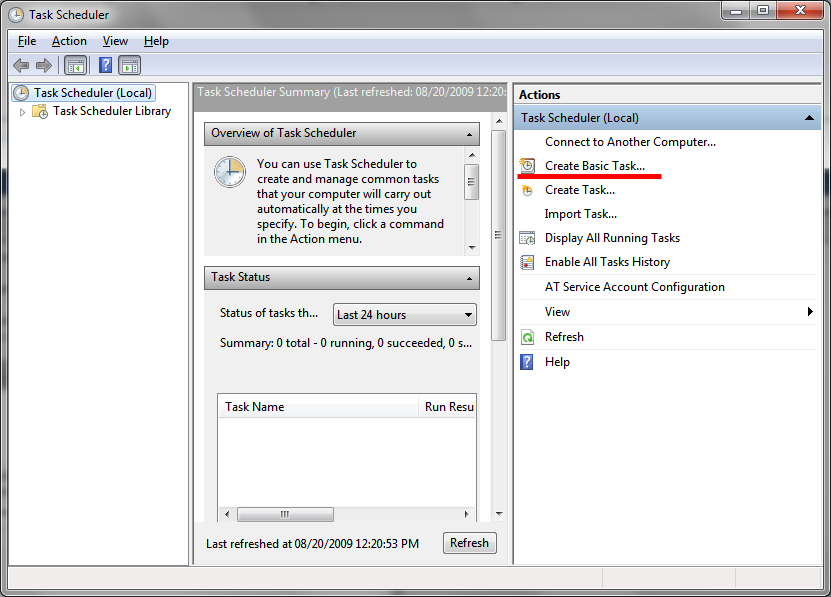Click Connect to Another Computer...
Screen dimensions: 831x597
(x=630, y=142)
